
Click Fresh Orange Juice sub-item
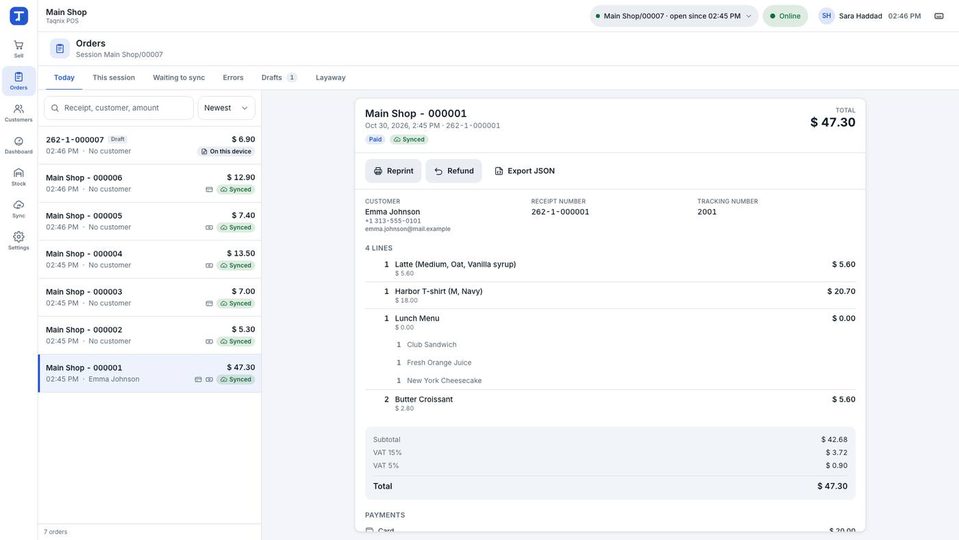[439, 363]
